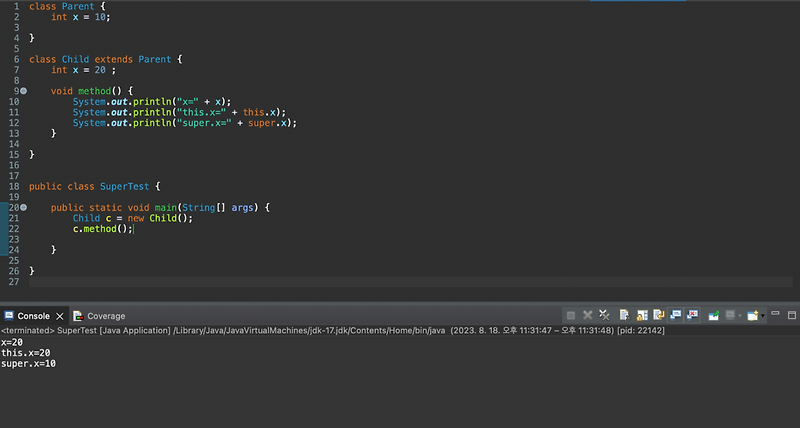Open the Display Selected Console dropdown arrow
Screen dimensions: 800x428
click(740, 316)
